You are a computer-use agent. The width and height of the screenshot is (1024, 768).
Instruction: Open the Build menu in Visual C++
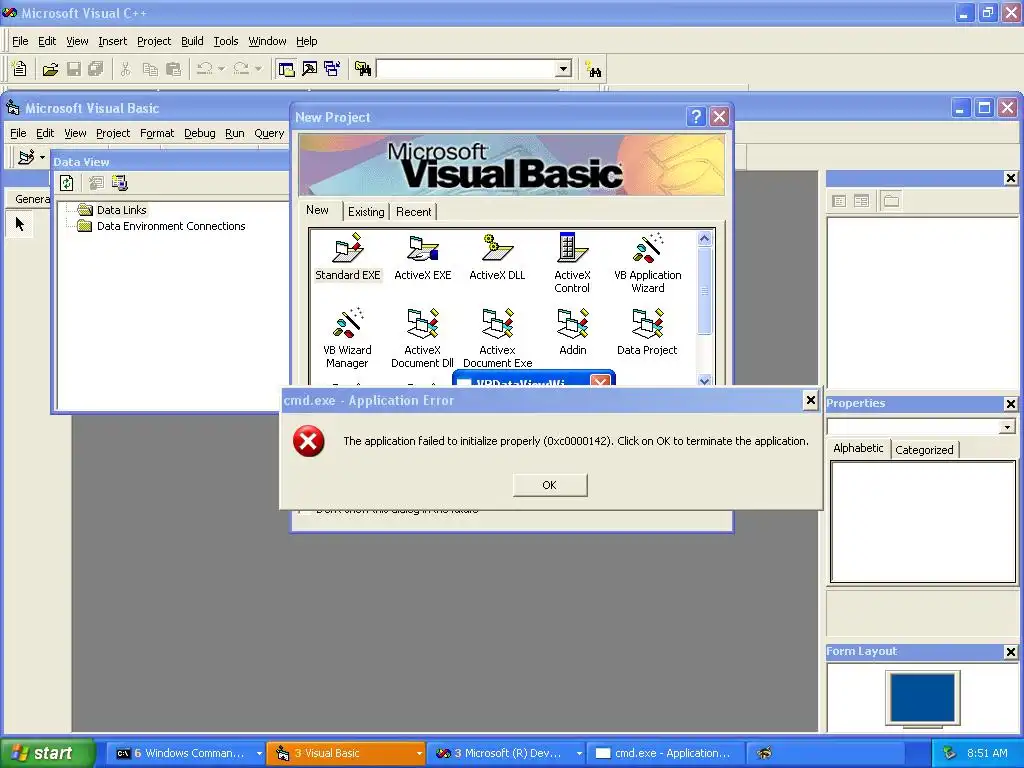(192, 41)
